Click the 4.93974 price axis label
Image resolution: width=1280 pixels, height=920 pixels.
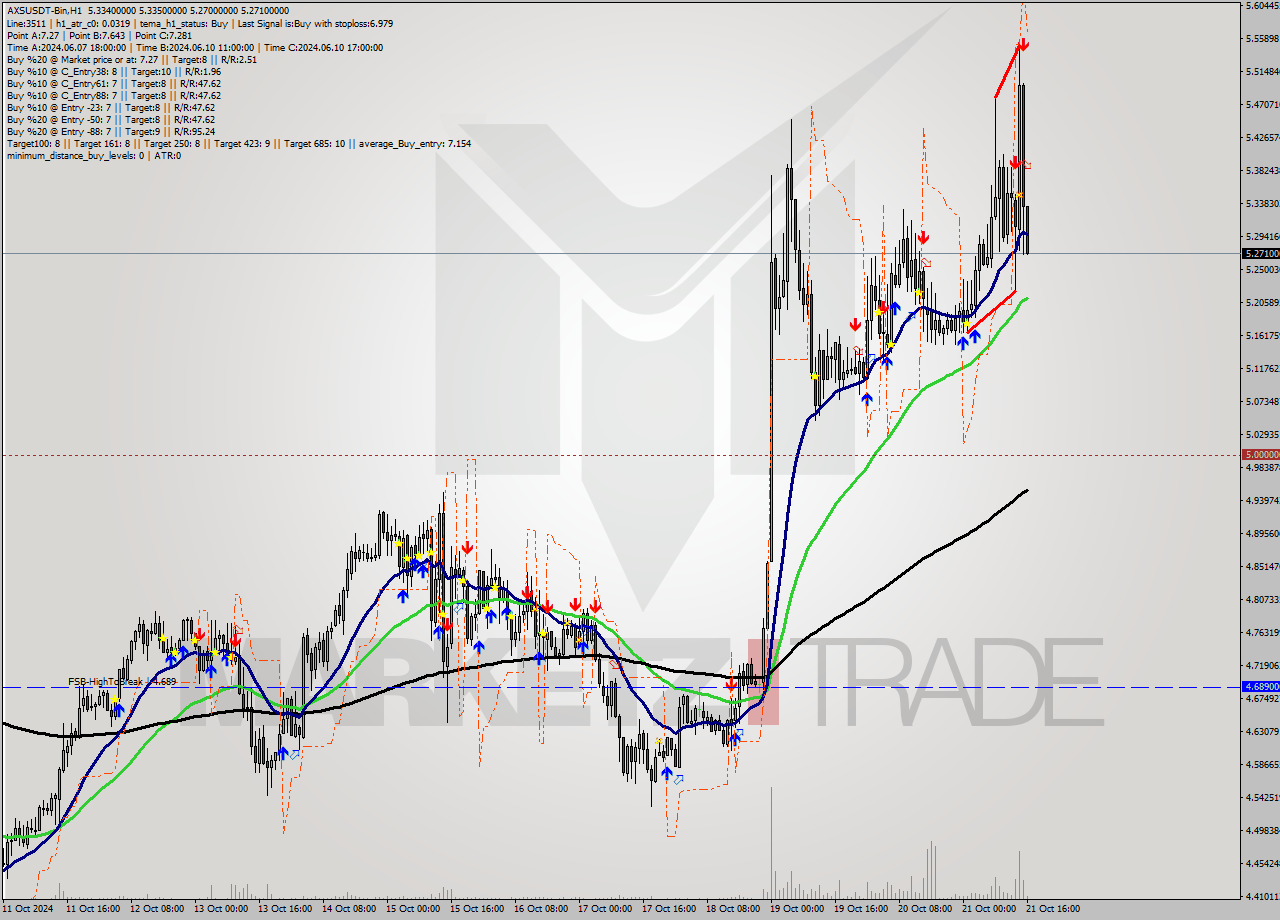(x=1261, y=500)
